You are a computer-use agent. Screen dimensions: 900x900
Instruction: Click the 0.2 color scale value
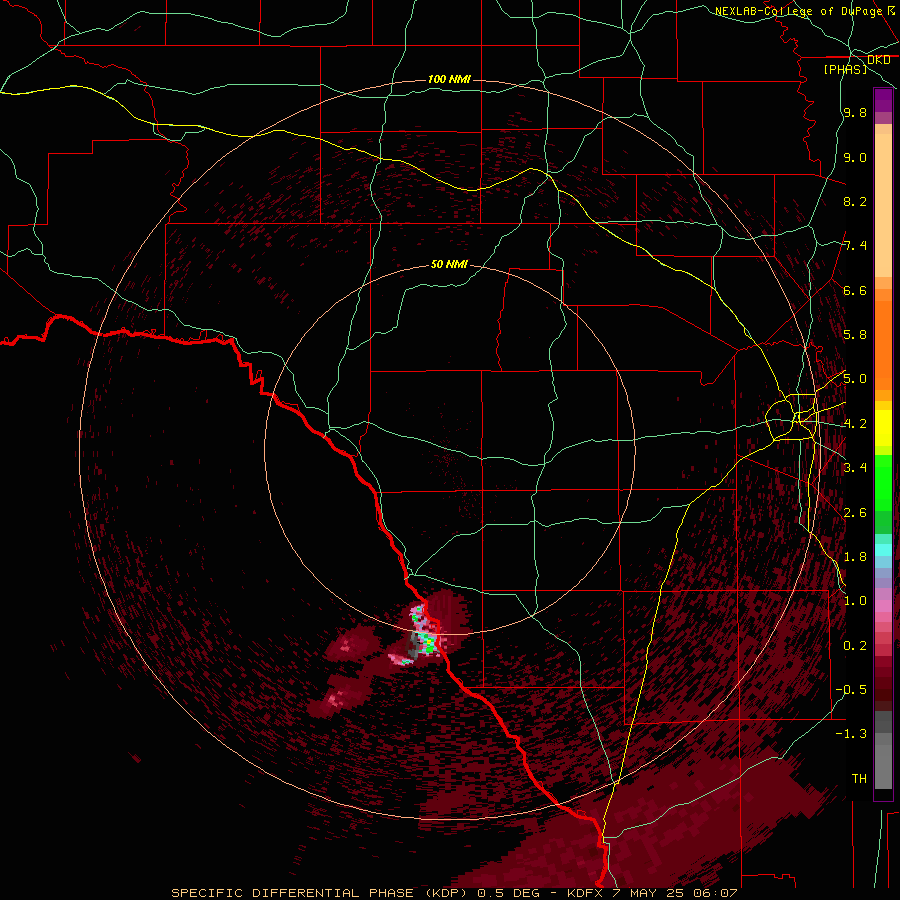(855, 646)
